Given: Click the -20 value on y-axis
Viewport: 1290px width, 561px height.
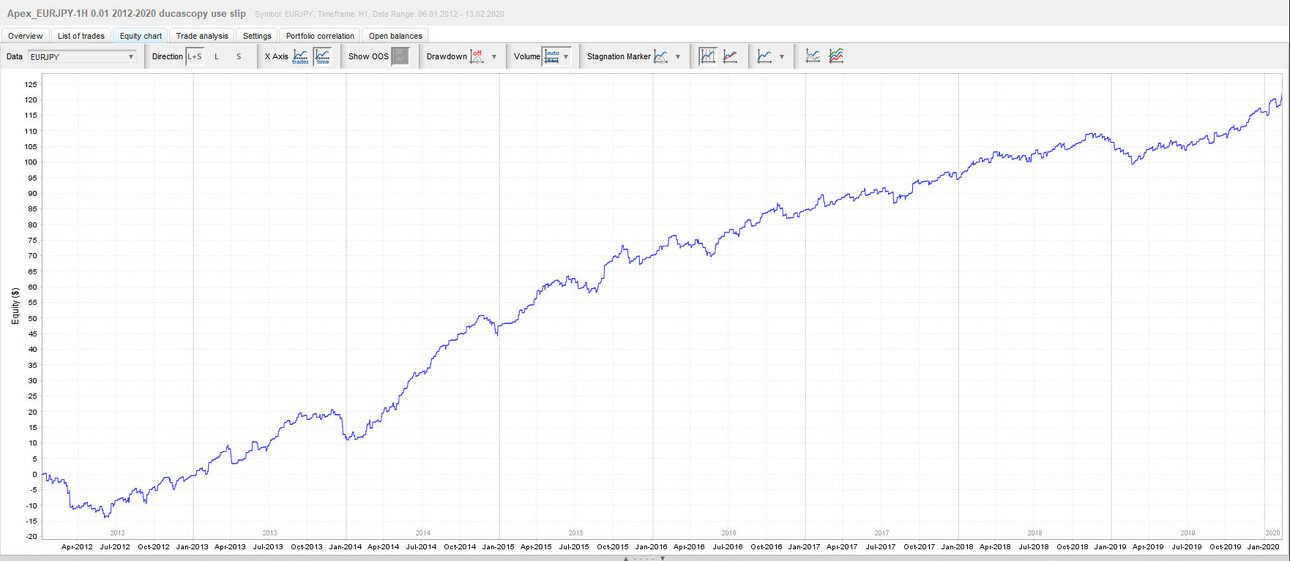Looking at the screenshot, I should pyautogui.click(x=30, y=537).
